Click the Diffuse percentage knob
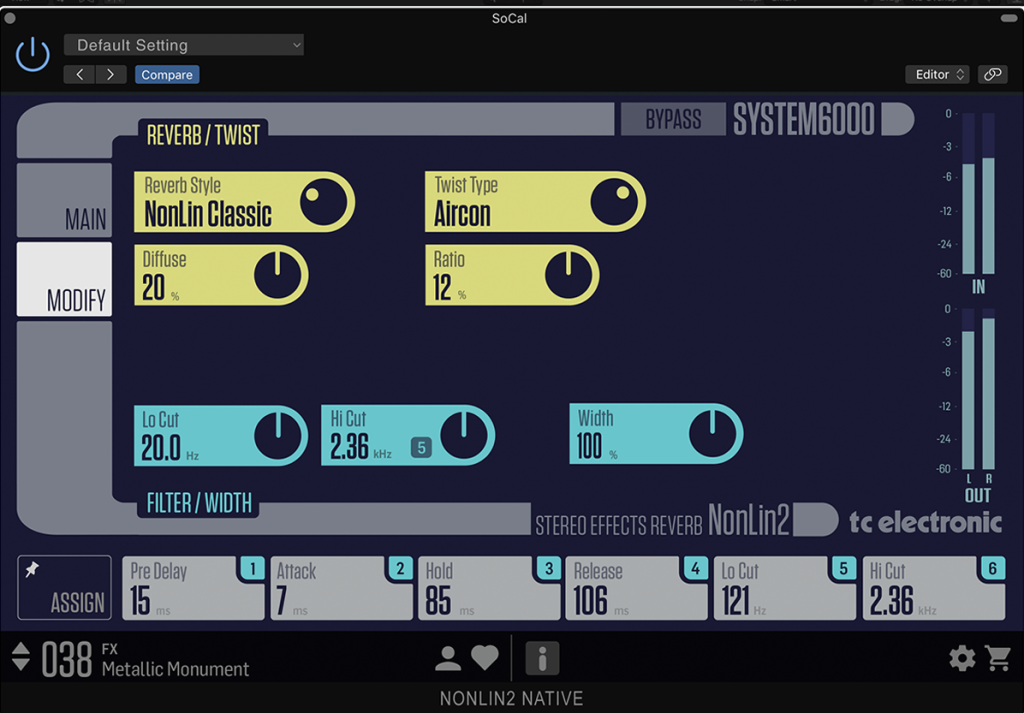Screen dimensions: 1024x713 pyautogui.click(x=278, y=275)
